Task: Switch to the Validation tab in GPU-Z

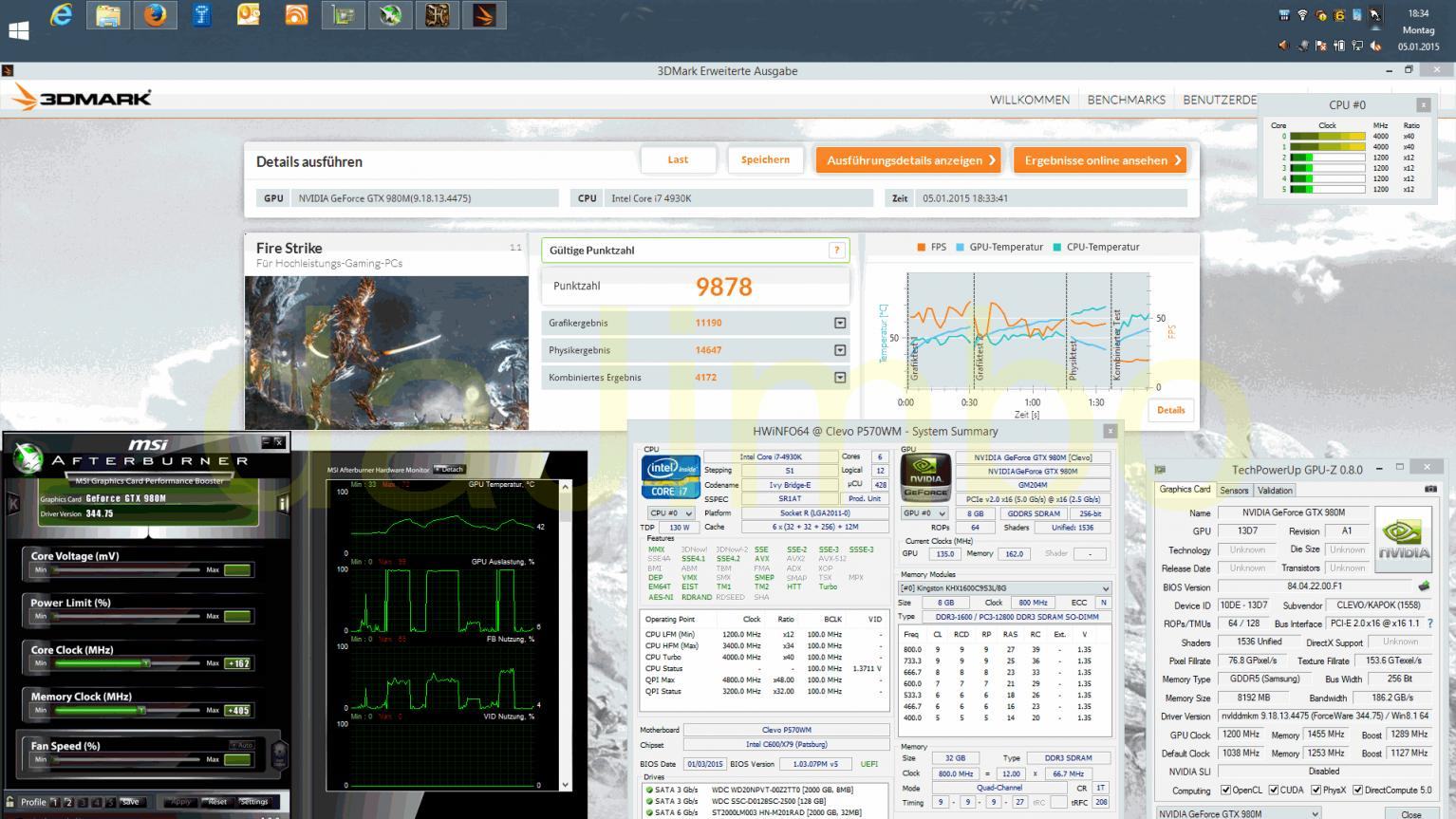Action: coord(1275,491)
